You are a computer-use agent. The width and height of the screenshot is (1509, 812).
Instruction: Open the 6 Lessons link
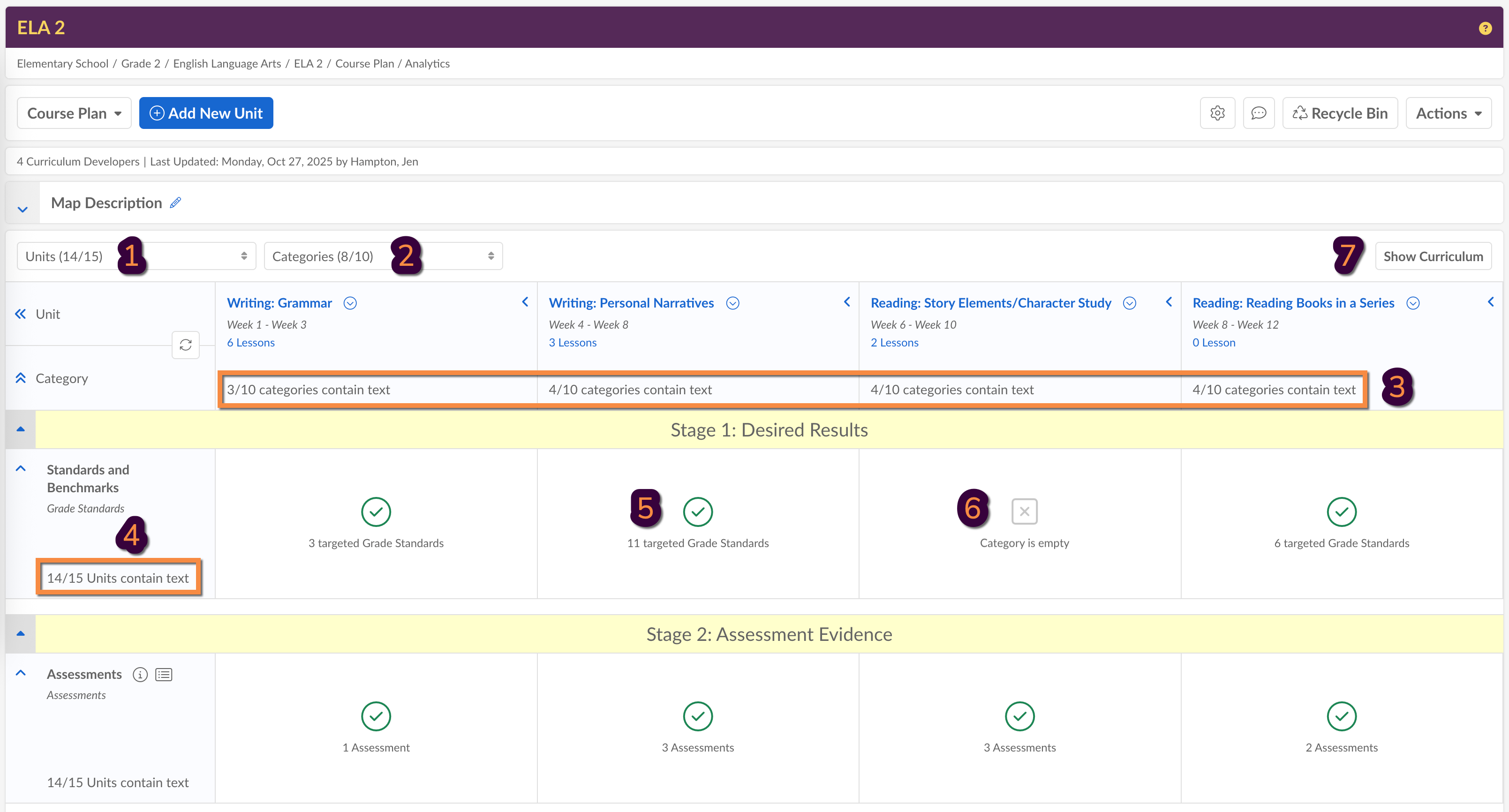251,343
